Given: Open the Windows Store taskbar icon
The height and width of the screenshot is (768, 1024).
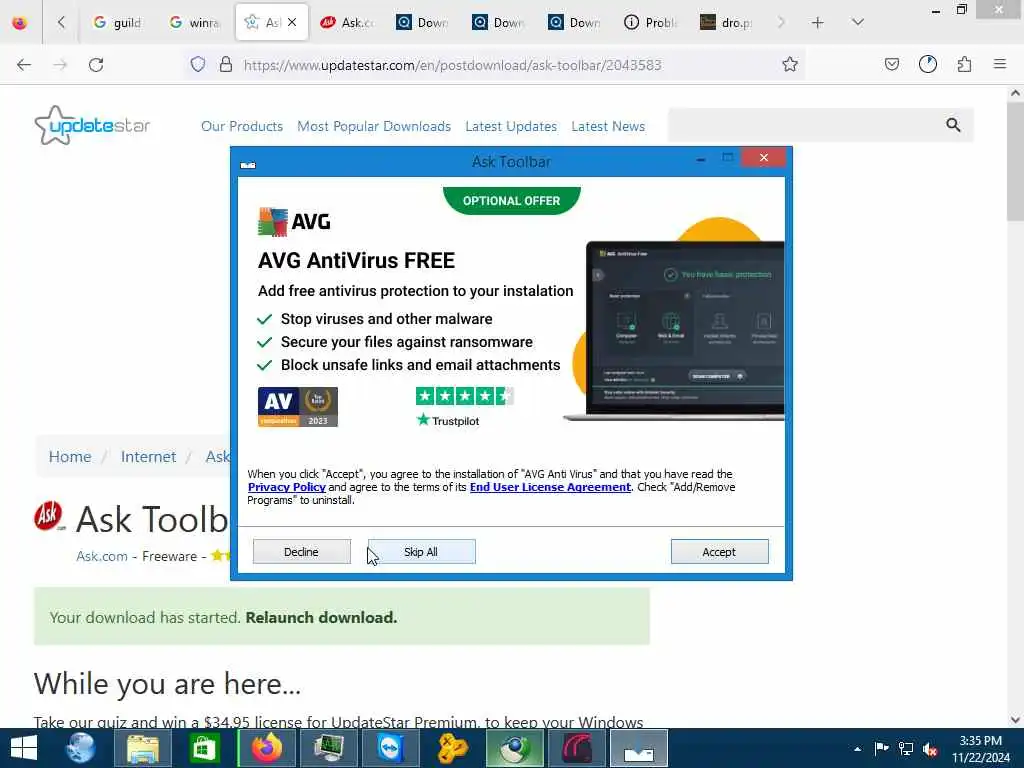Looking at the screenshot, I should coord(204,748).
